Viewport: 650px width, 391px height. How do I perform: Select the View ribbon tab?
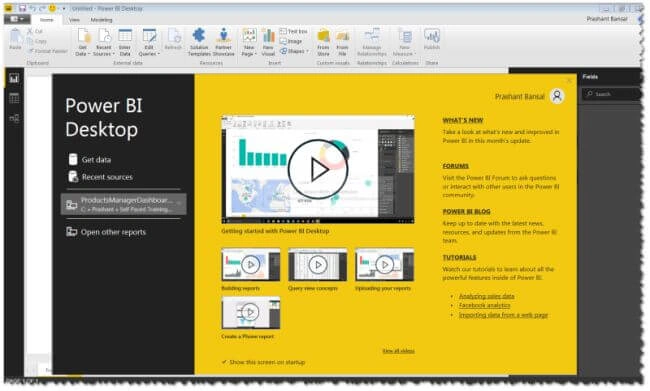click(x=74, y=19)
